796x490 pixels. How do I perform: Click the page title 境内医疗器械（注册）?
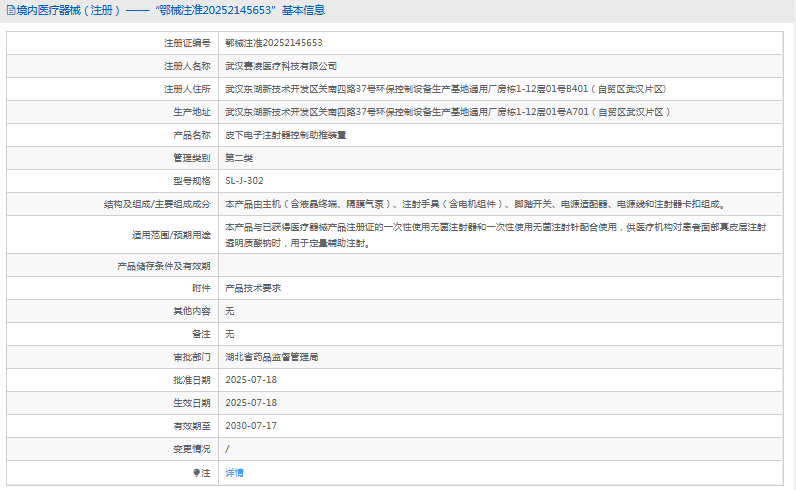[69, 10]
